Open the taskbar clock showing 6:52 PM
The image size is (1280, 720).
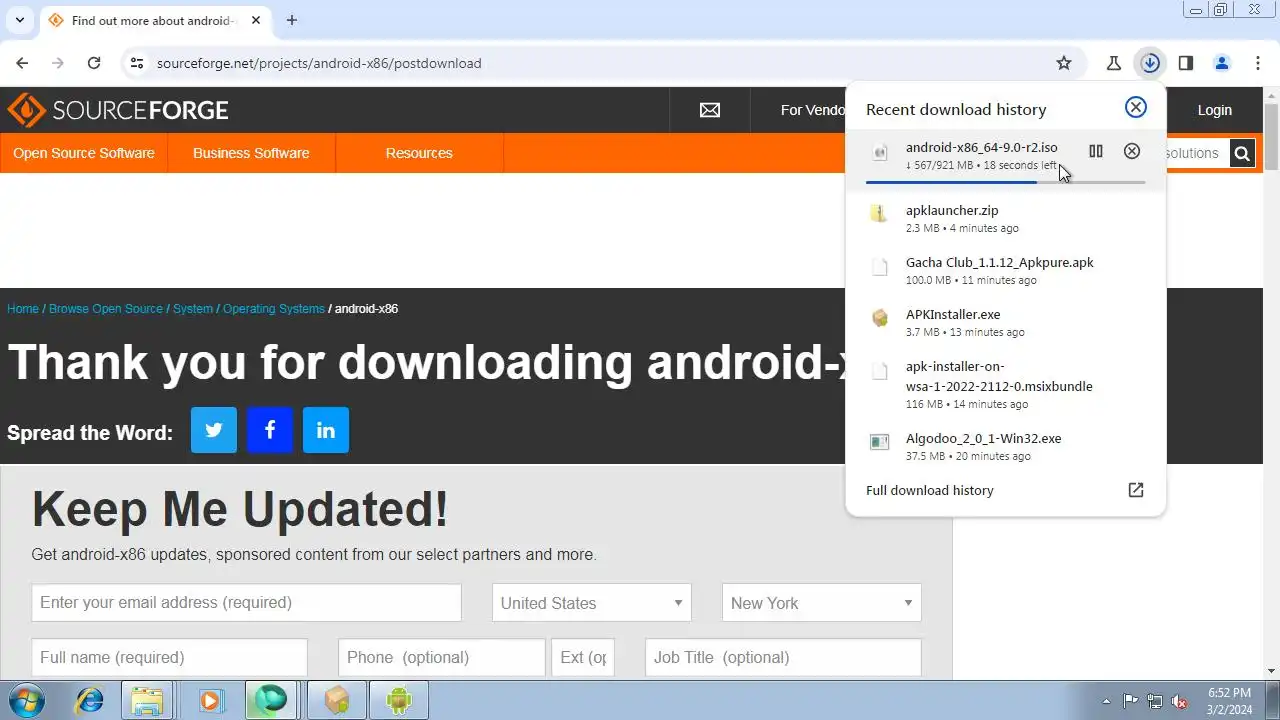click(1229, 701)
